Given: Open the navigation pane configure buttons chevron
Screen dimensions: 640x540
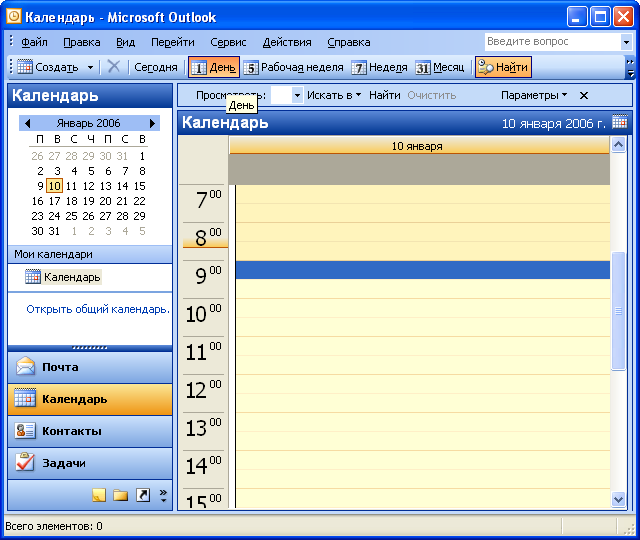Looking at the screenshot, I should [163, 495].
